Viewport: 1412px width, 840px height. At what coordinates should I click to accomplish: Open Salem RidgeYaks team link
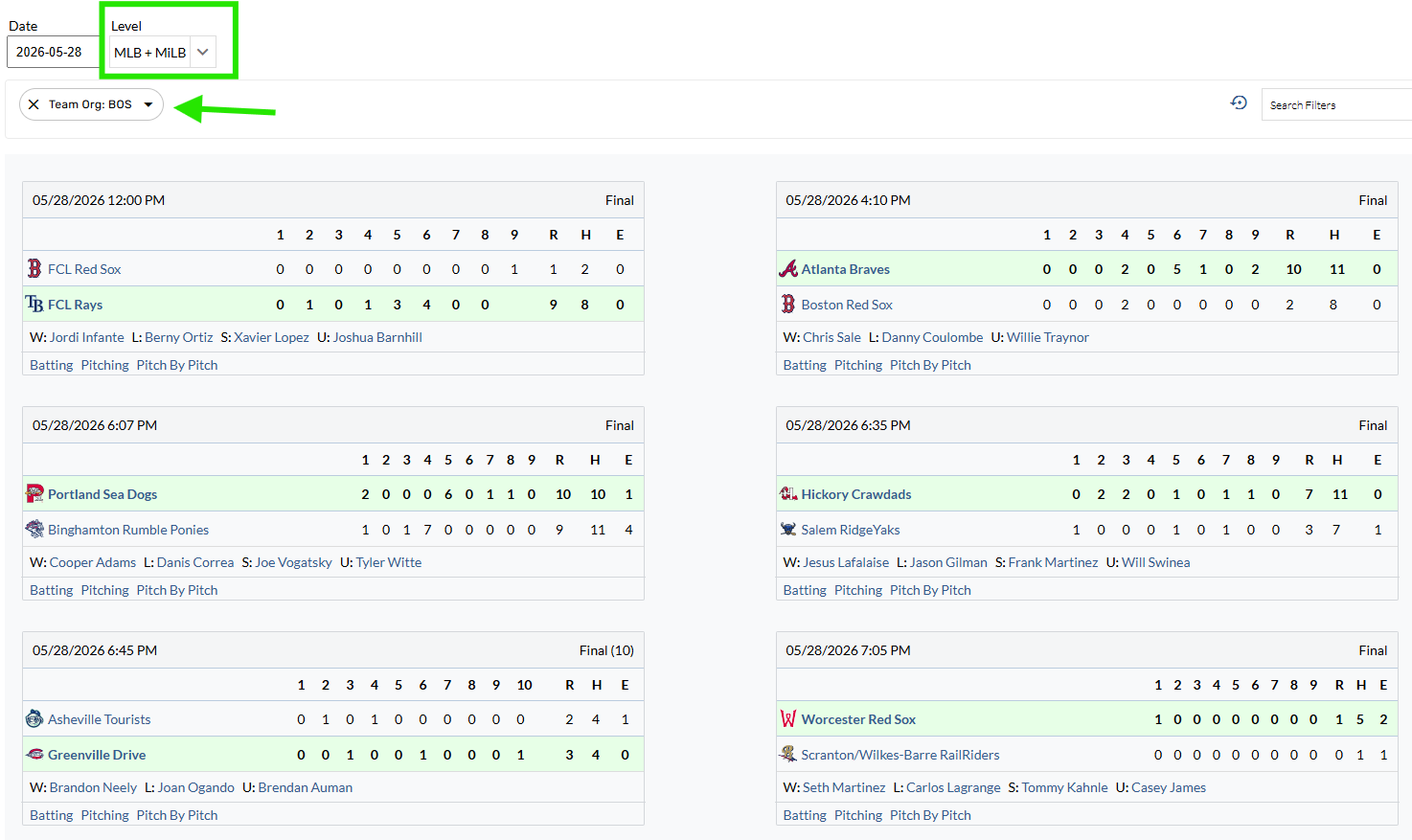coord(851,530)
